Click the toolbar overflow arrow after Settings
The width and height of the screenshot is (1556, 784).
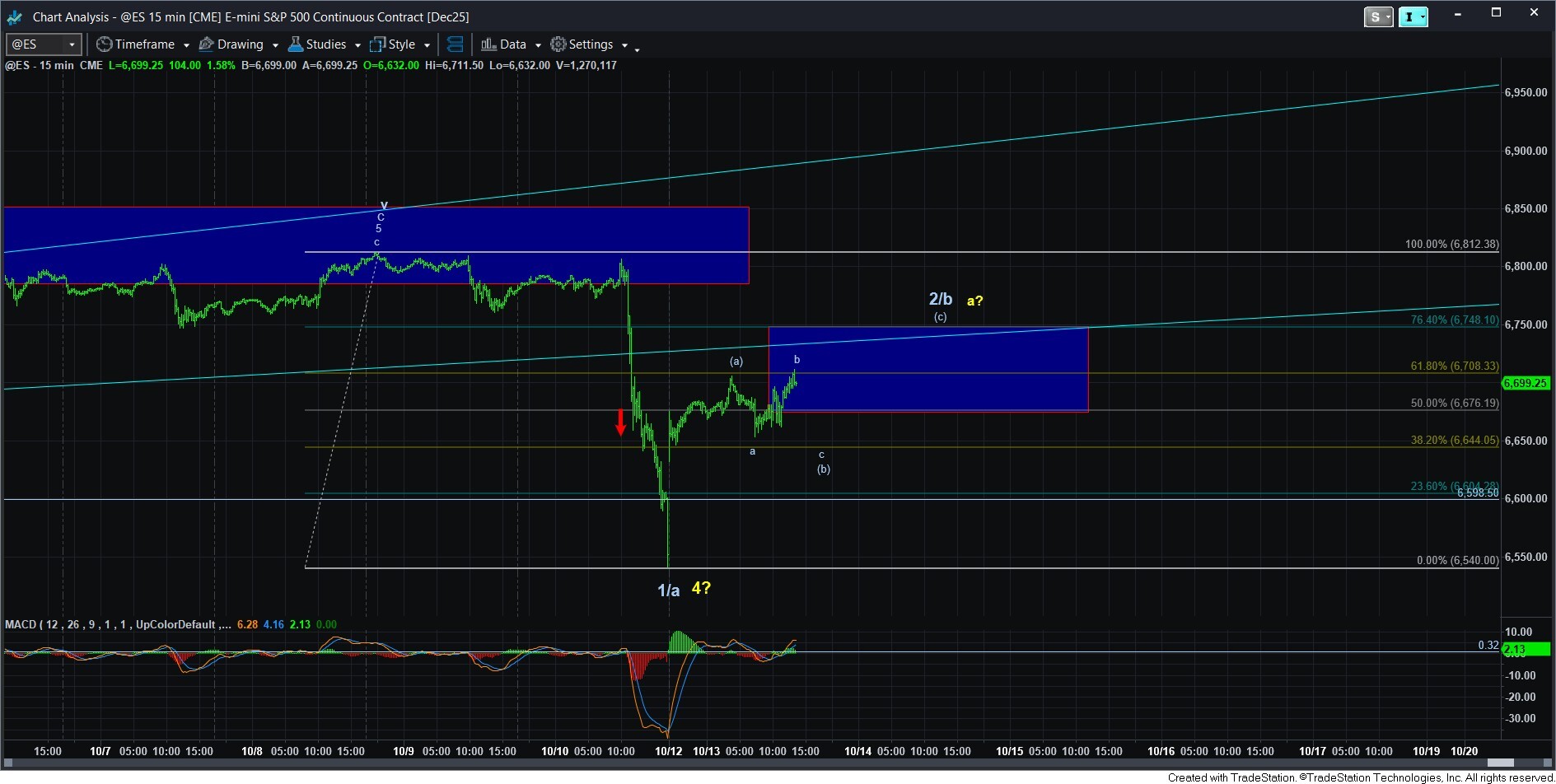click(x=637, y=49)
